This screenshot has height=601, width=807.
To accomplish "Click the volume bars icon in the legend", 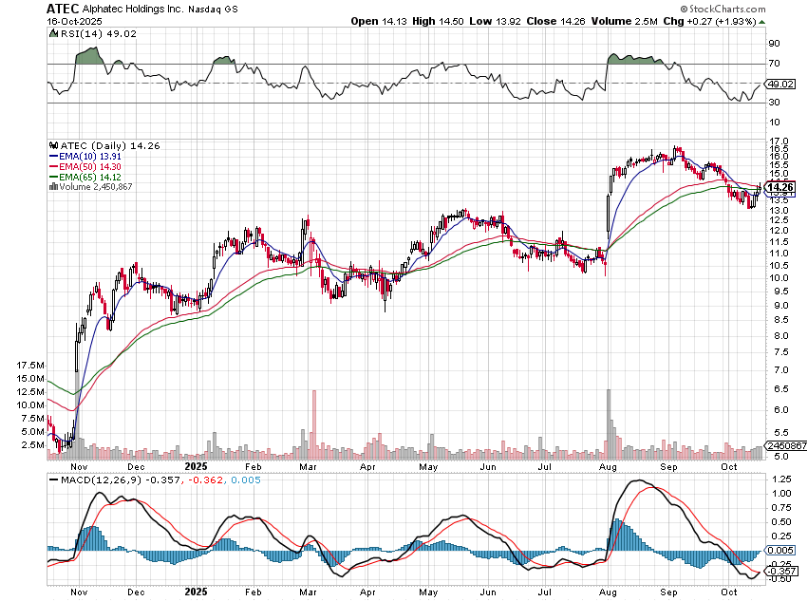I will coord(53,186).
